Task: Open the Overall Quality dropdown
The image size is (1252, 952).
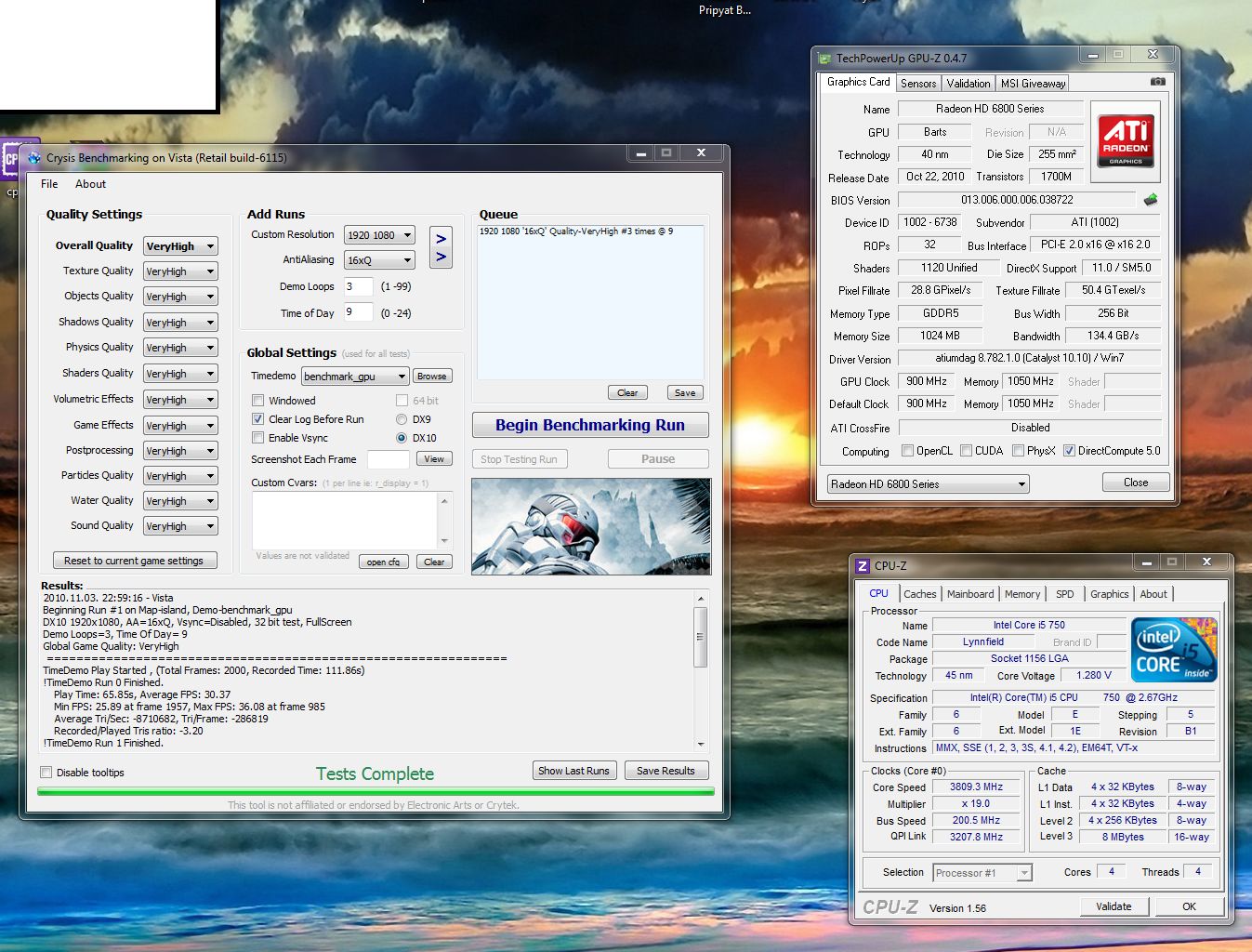Action: pyautogui.click(x=180, y=246)
